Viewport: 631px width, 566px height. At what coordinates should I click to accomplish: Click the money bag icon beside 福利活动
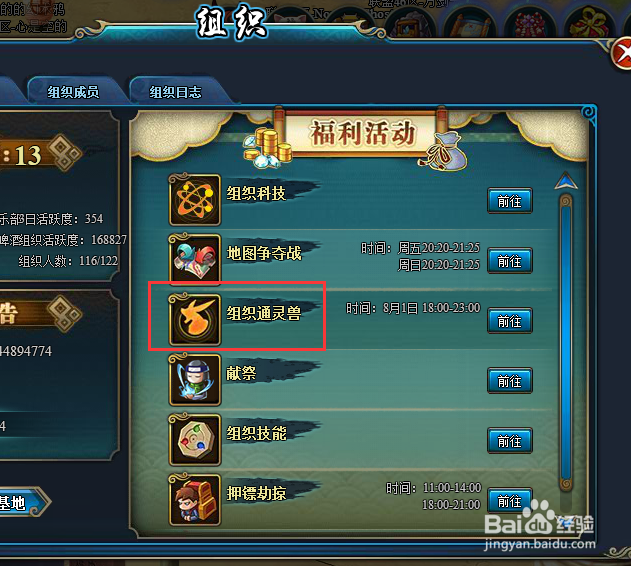click(x=443, y=152)
